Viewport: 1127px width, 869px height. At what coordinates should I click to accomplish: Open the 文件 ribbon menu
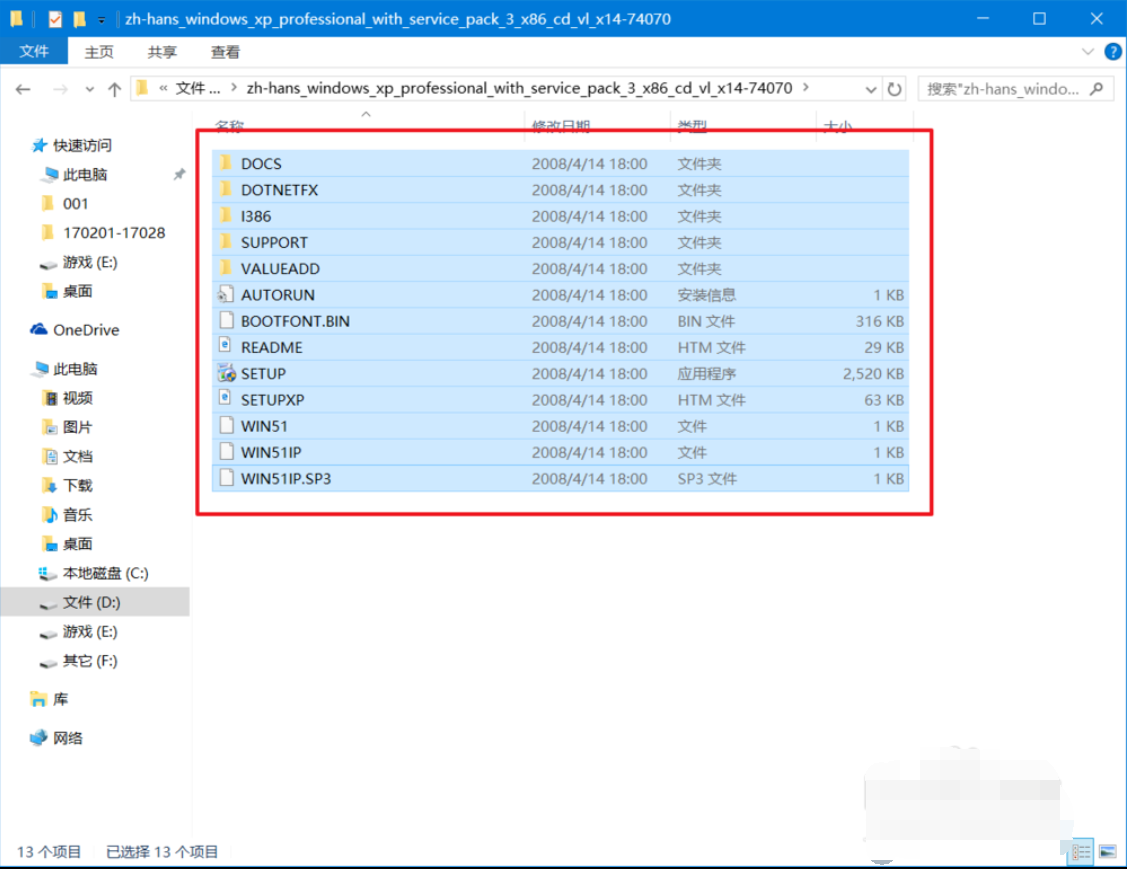click(34, 52)
